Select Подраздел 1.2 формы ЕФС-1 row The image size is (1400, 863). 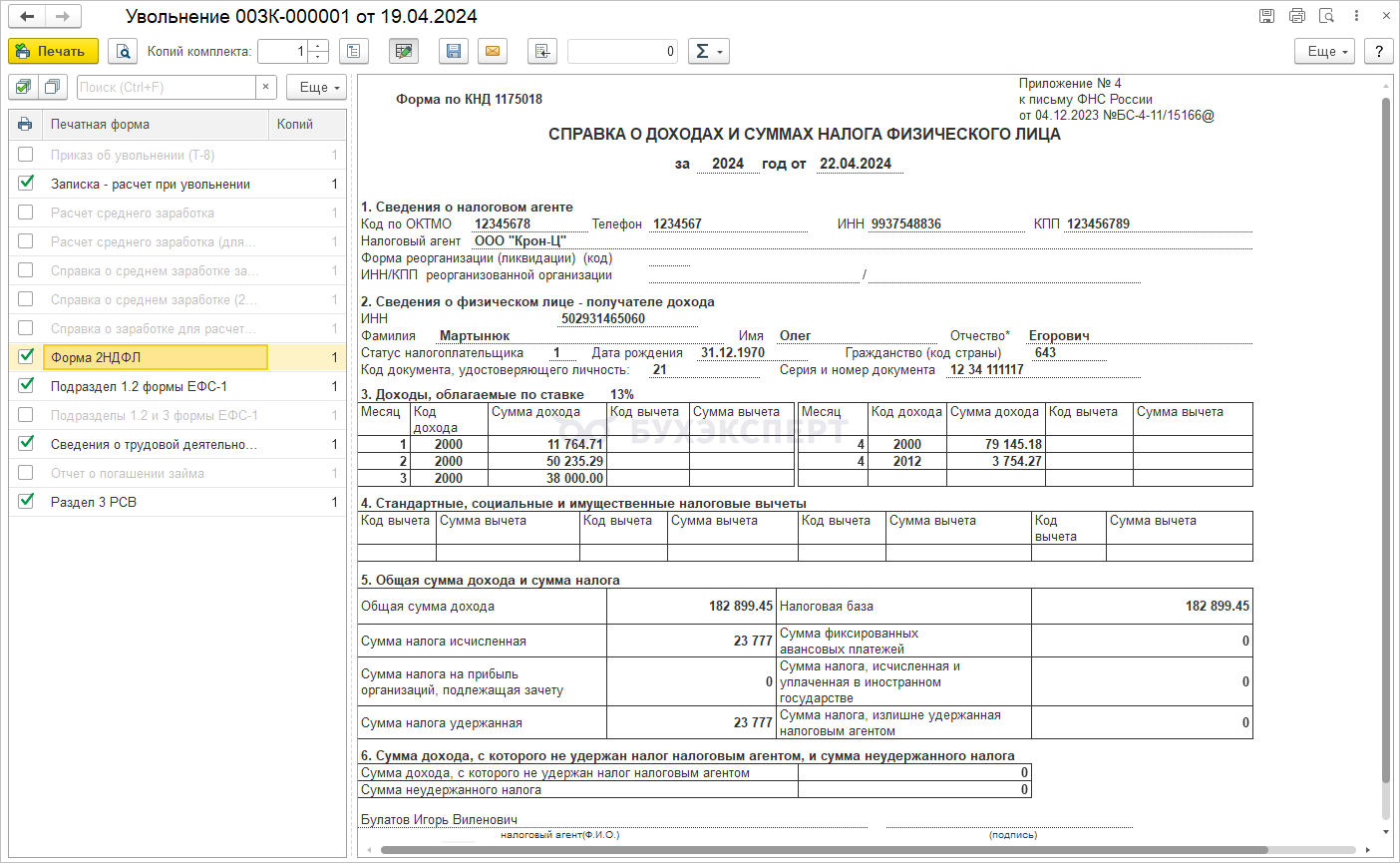pos(139,386)
